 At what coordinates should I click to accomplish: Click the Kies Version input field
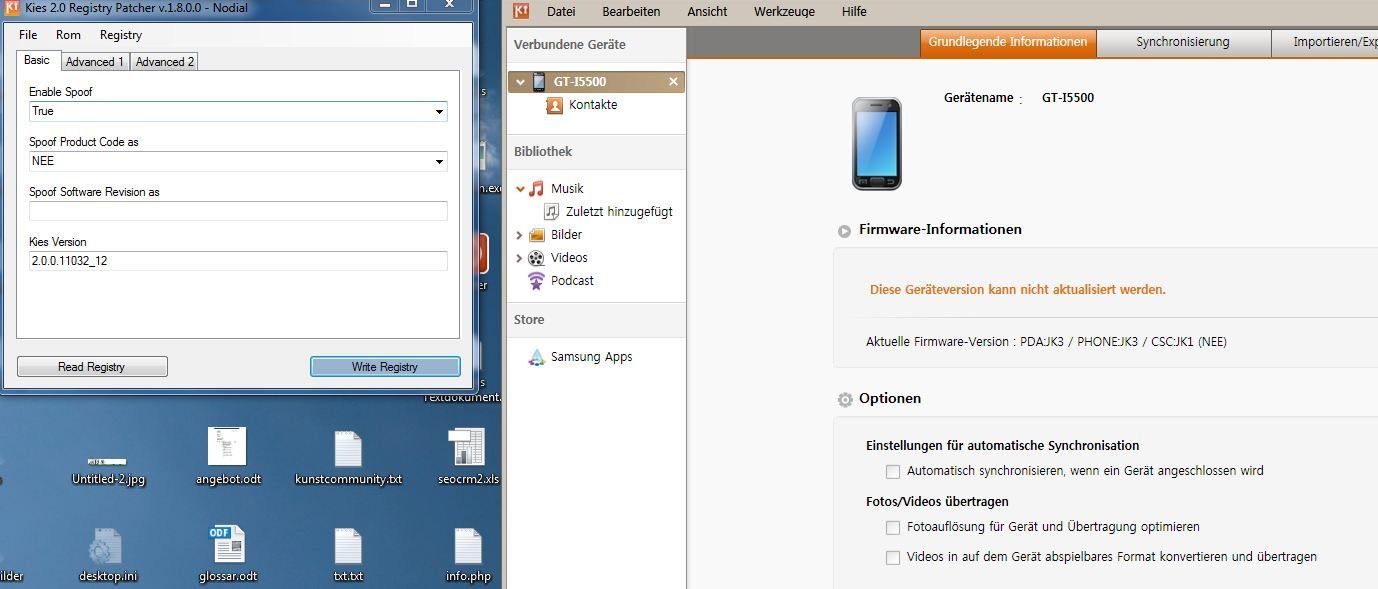point(238,261)
